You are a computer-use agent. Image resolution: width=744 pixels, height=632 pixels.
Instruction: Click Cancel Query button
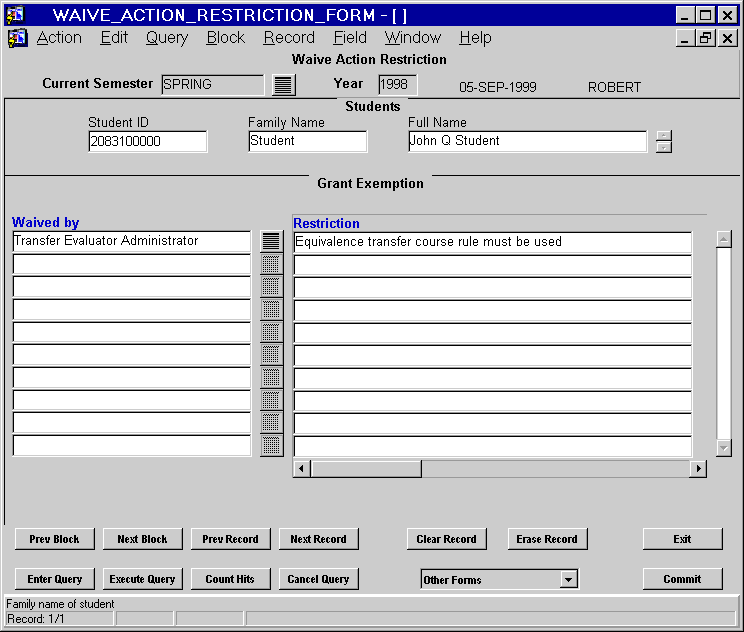[x=318, y=579]
